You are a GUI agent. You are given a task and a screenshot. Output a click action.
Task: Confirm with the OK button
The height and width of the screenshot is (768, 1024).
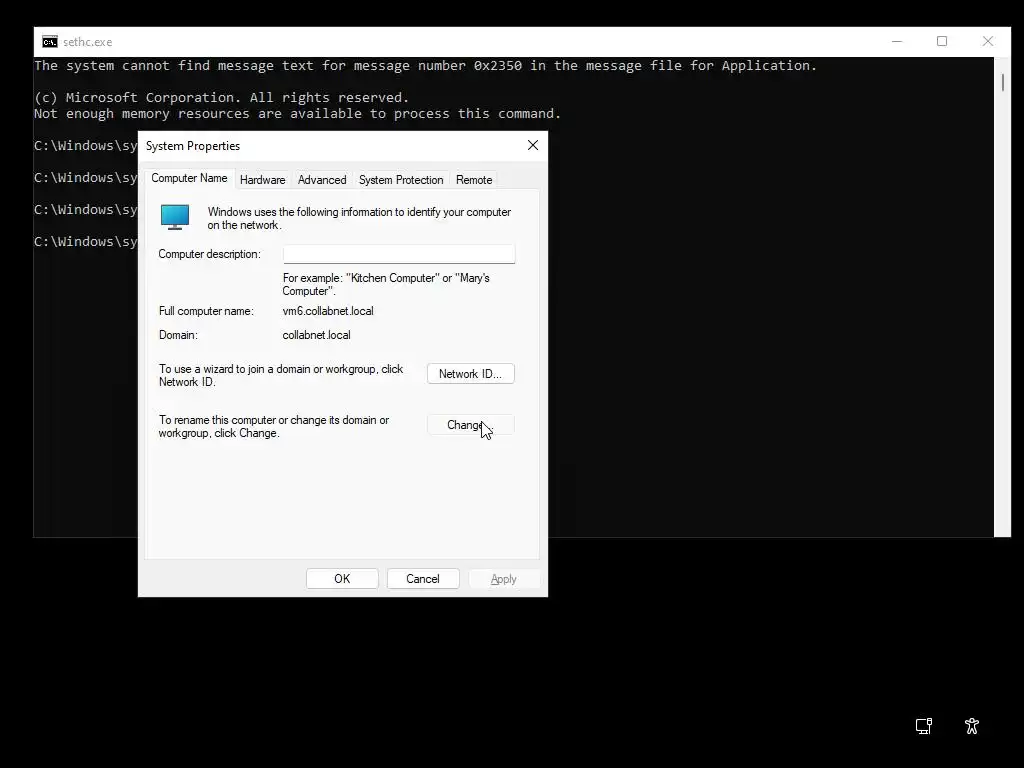[x=342, y=579]
